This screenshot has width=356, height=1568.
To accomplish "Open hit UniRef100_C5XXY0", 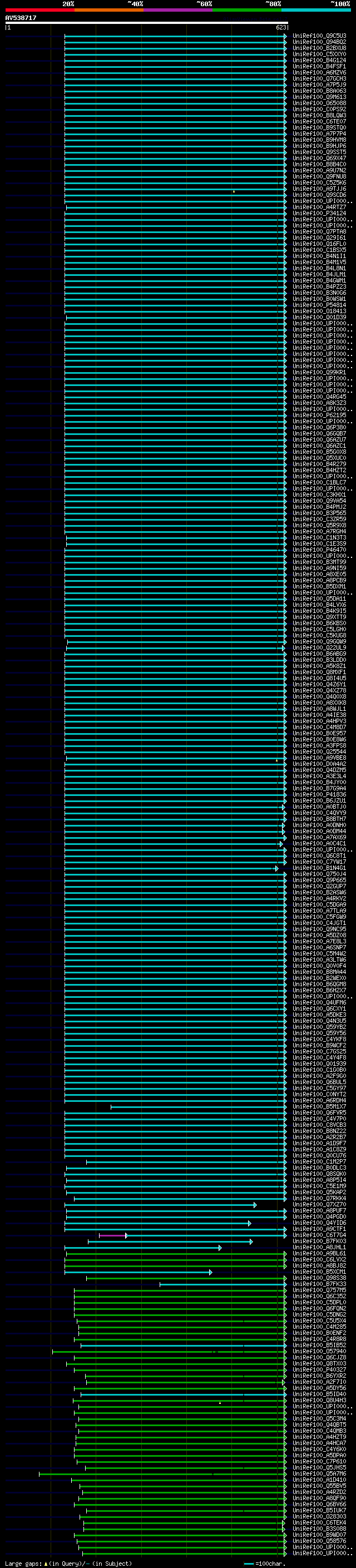I will point(319,54).
